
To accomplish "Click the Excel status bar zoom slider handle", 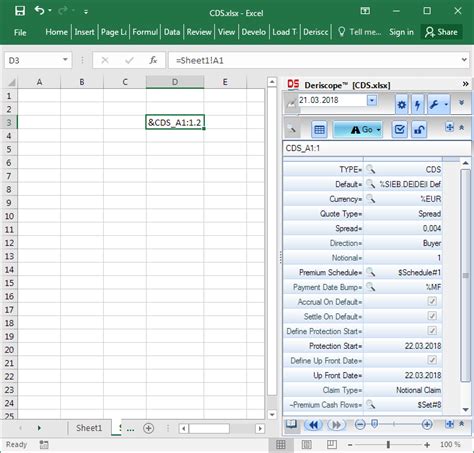I will [x=388, y=444].
